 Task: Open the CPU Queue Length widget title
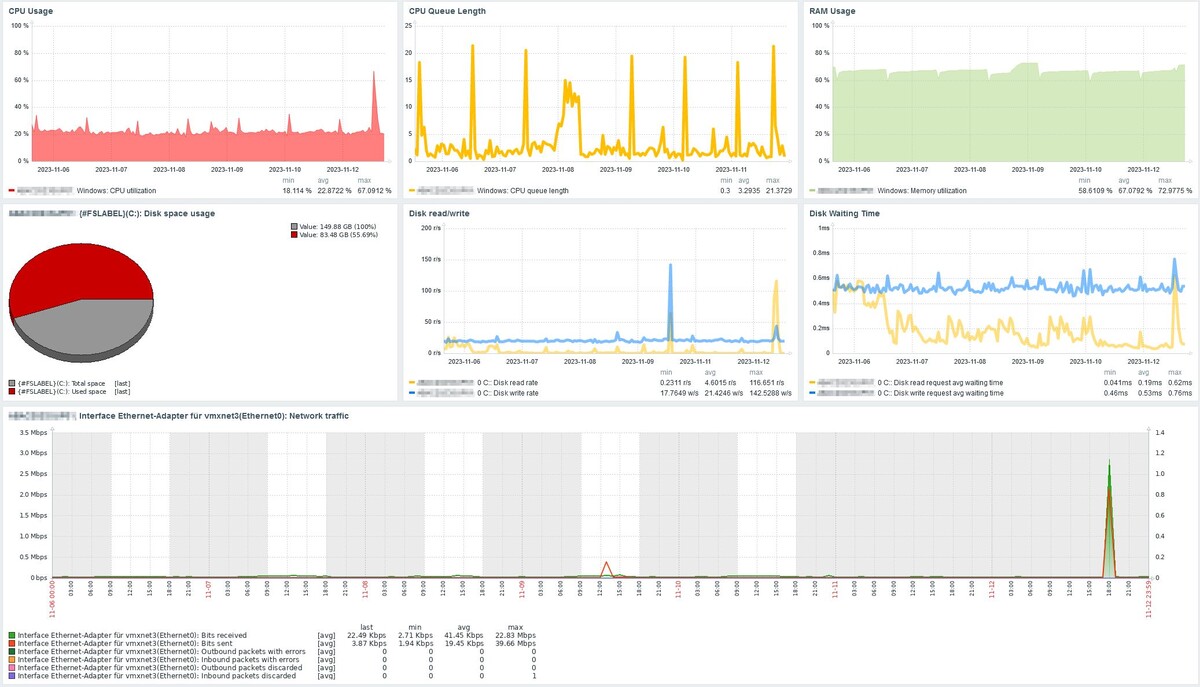448,11
